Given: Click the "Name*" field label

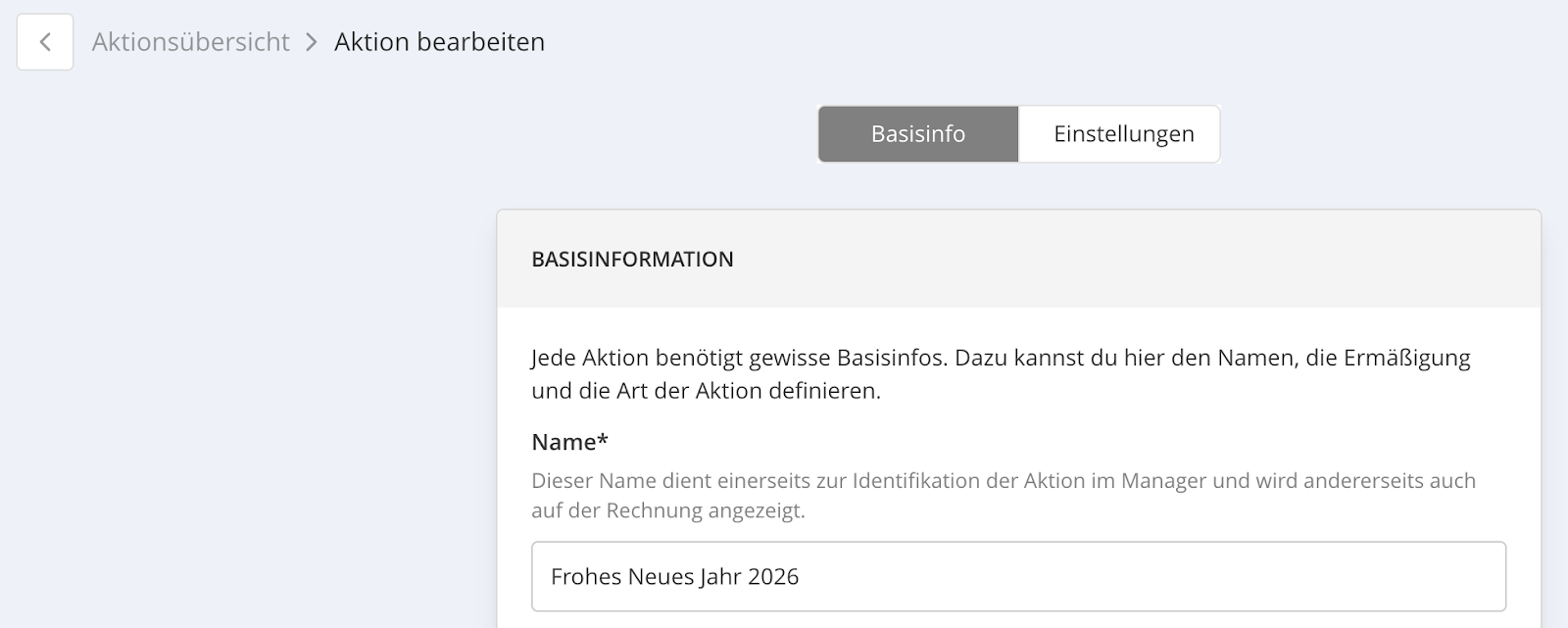Looking at the screenshot, I should 564,442.
